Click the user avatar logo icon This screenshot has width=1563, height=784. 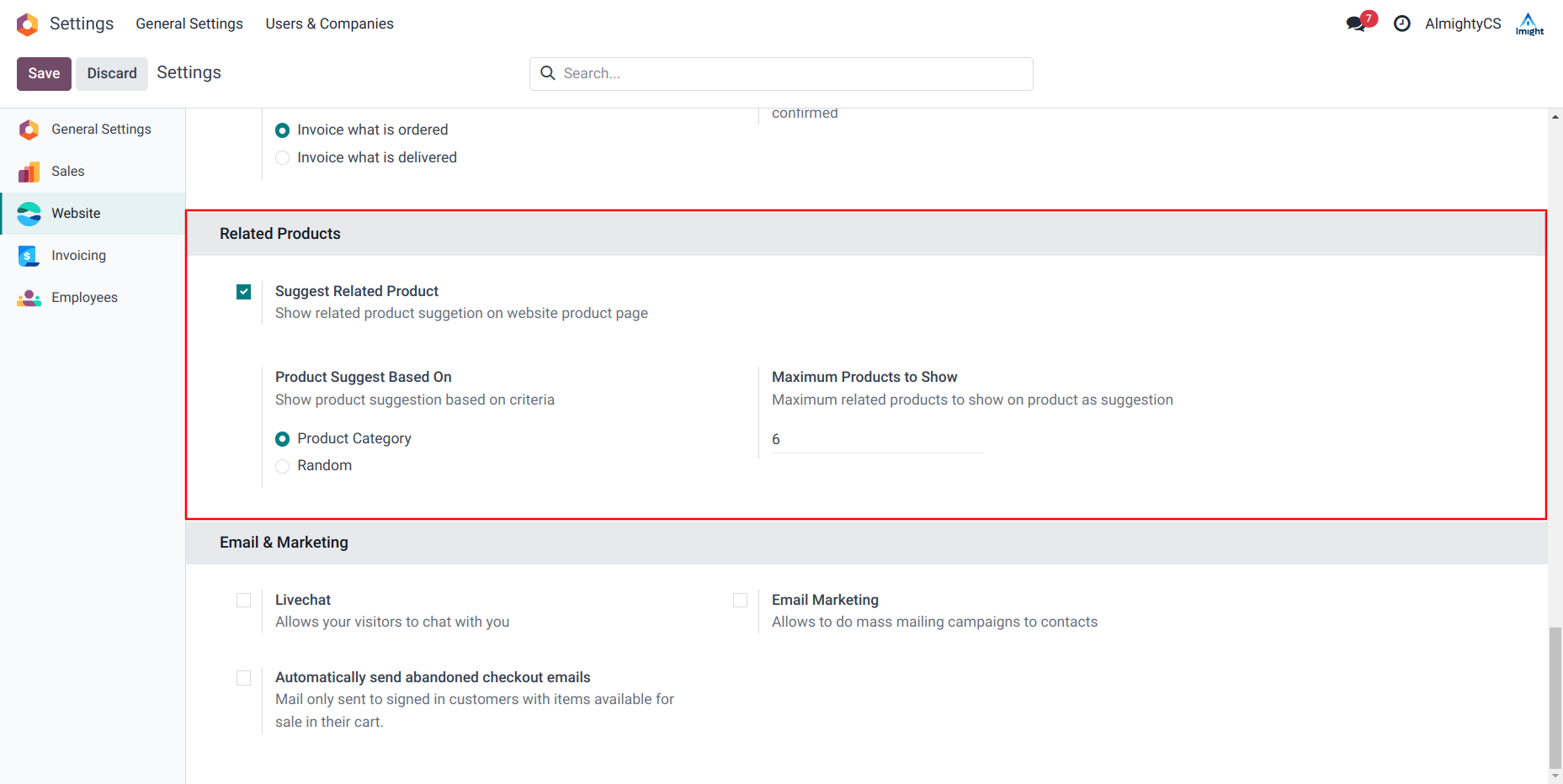(x=1528, y=24)
